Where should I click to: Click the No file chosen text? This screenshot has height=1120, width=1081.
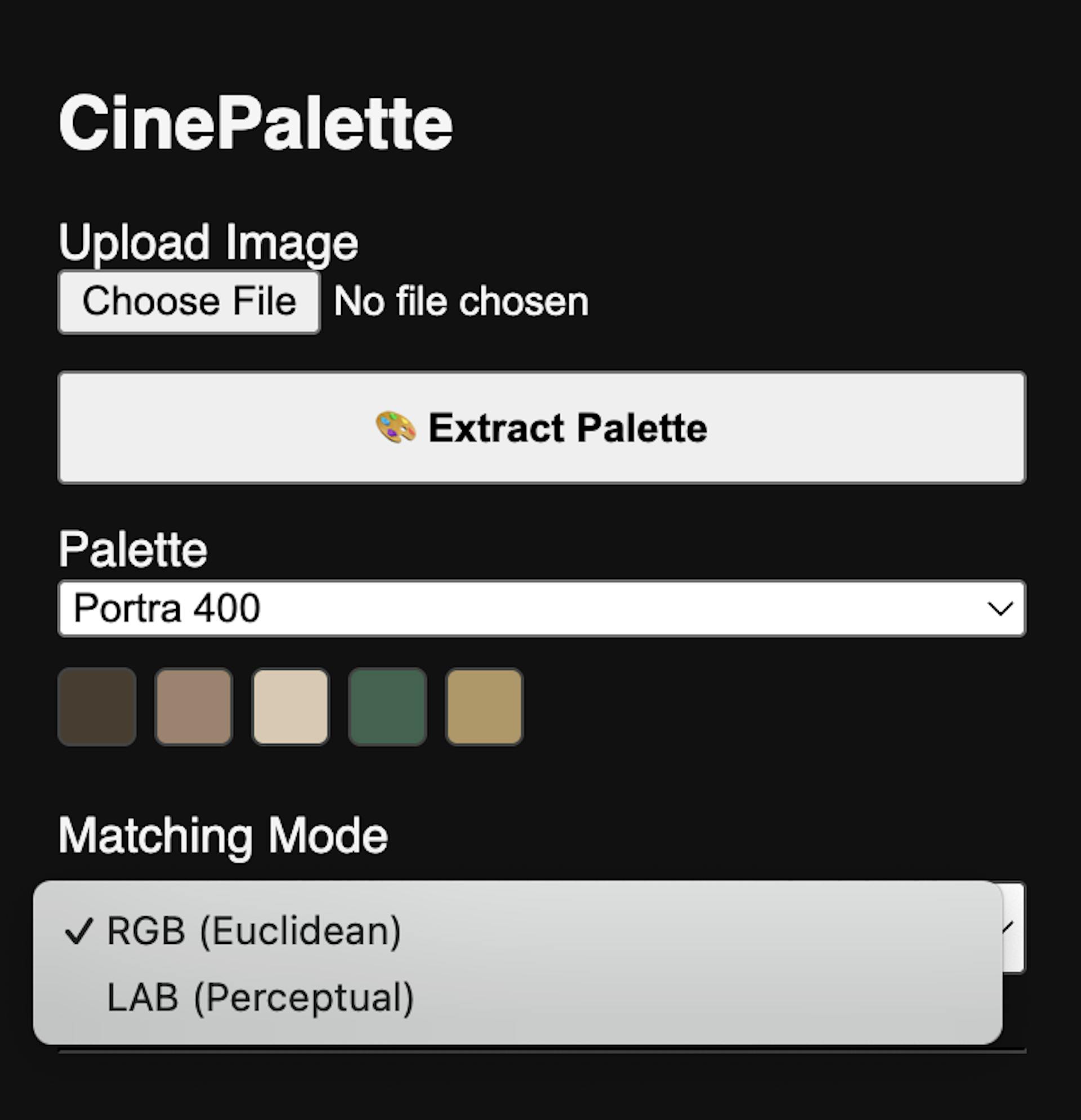coord(461,302)
